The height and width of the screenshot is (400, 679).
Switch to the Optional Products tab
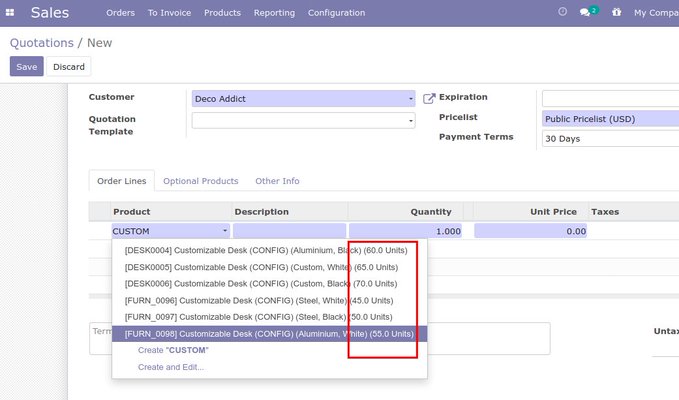pyautogui.click(x=200, y=181)
